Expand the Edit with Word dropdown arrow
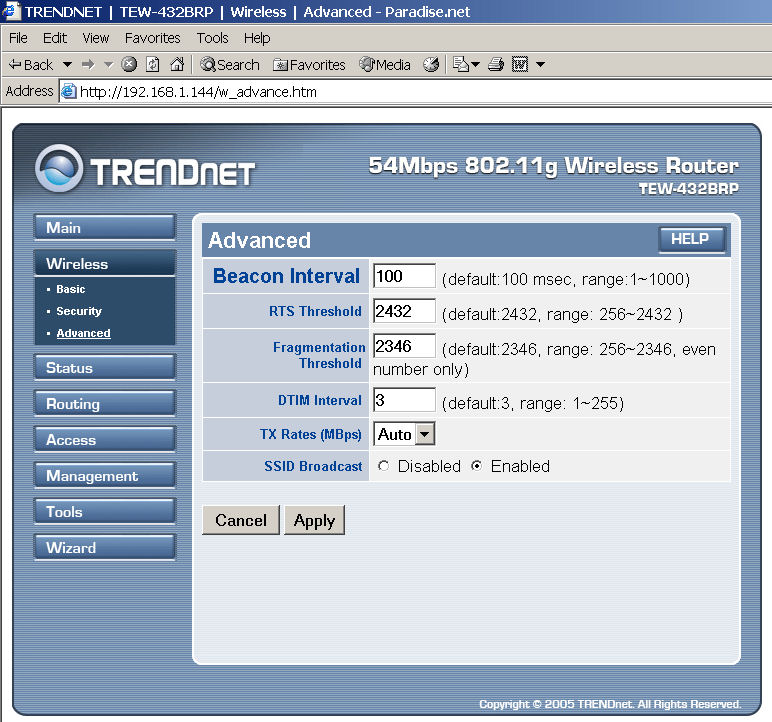The width and height of the screenshot is (772, 722). tap(541, 65)
